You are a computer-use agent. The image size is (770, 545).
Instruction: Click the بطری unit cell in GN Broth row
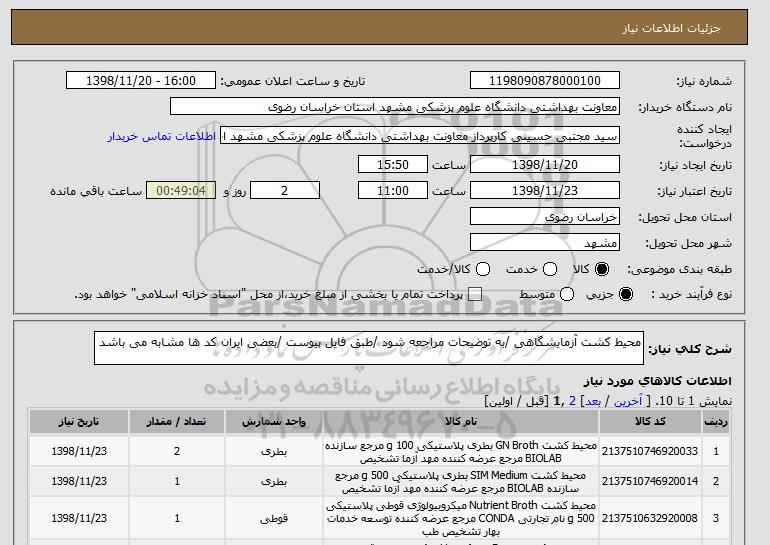coord(274,452)
